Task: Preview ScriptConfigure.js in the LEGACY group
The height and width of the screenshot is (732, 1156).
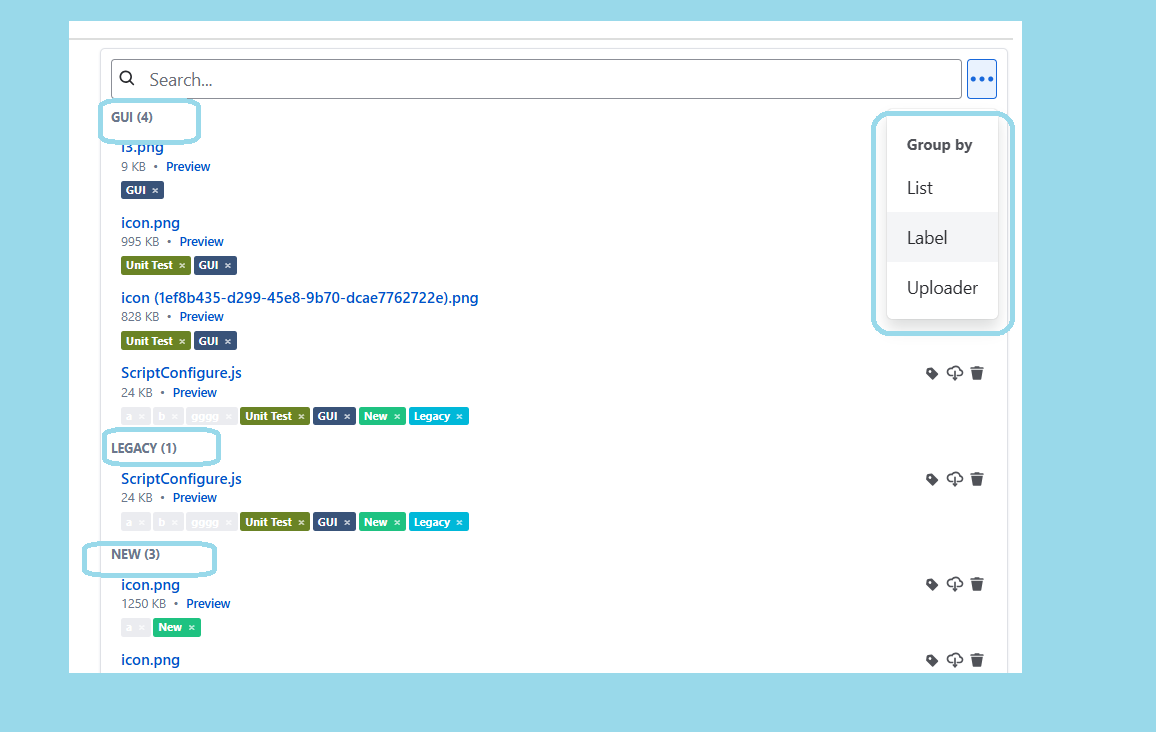Action: pos(195,498)
